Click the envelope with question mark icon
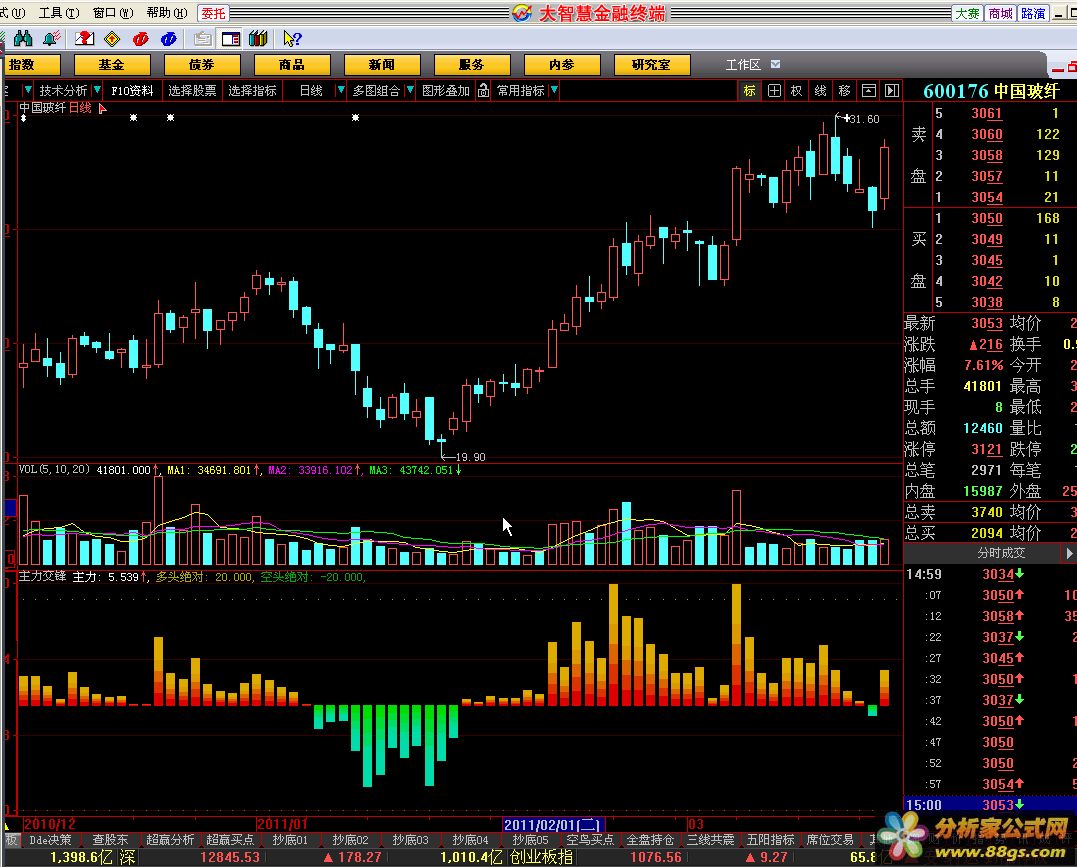 point(84,38)
